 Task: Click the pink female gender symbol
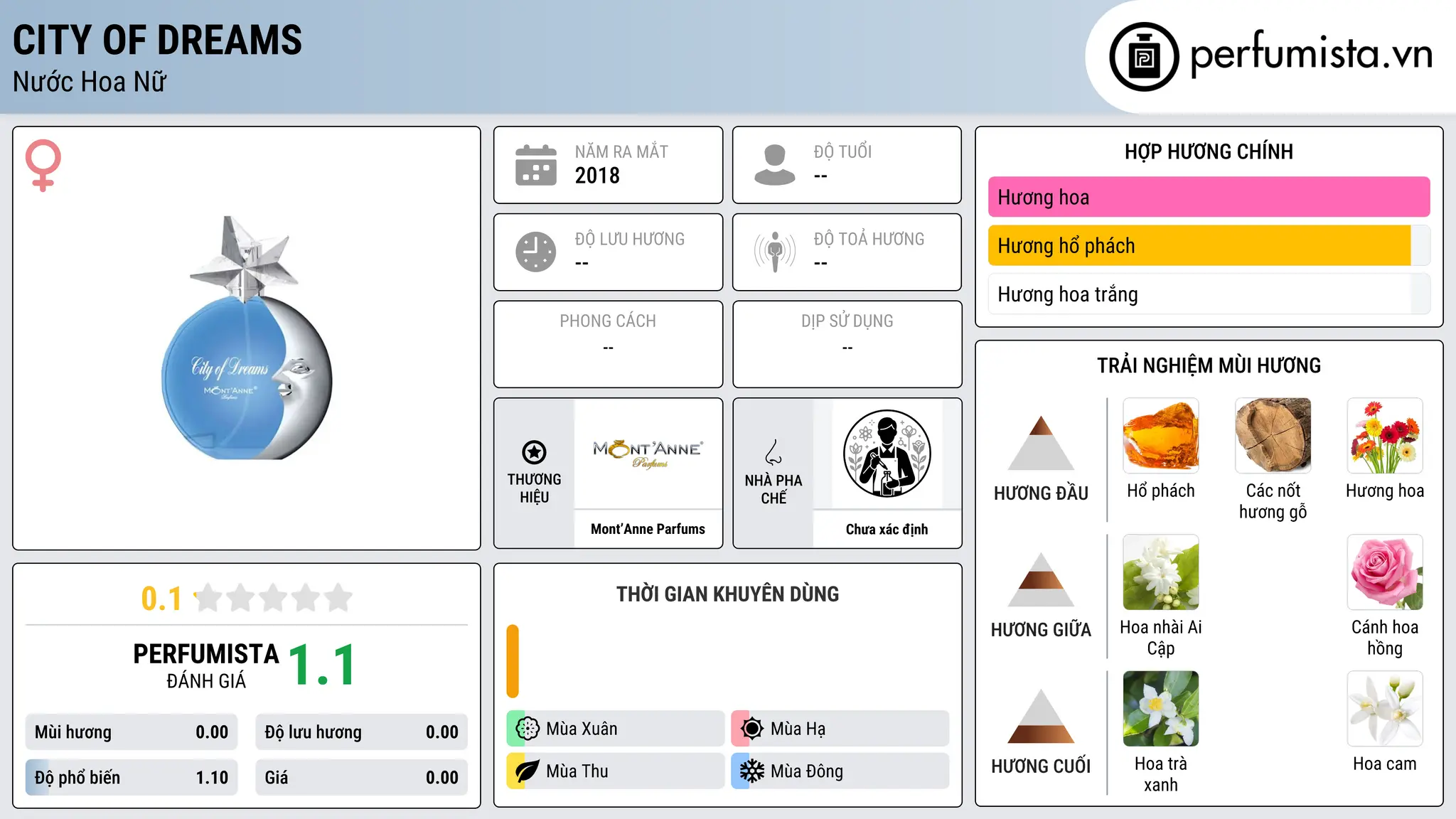[43, 166]
